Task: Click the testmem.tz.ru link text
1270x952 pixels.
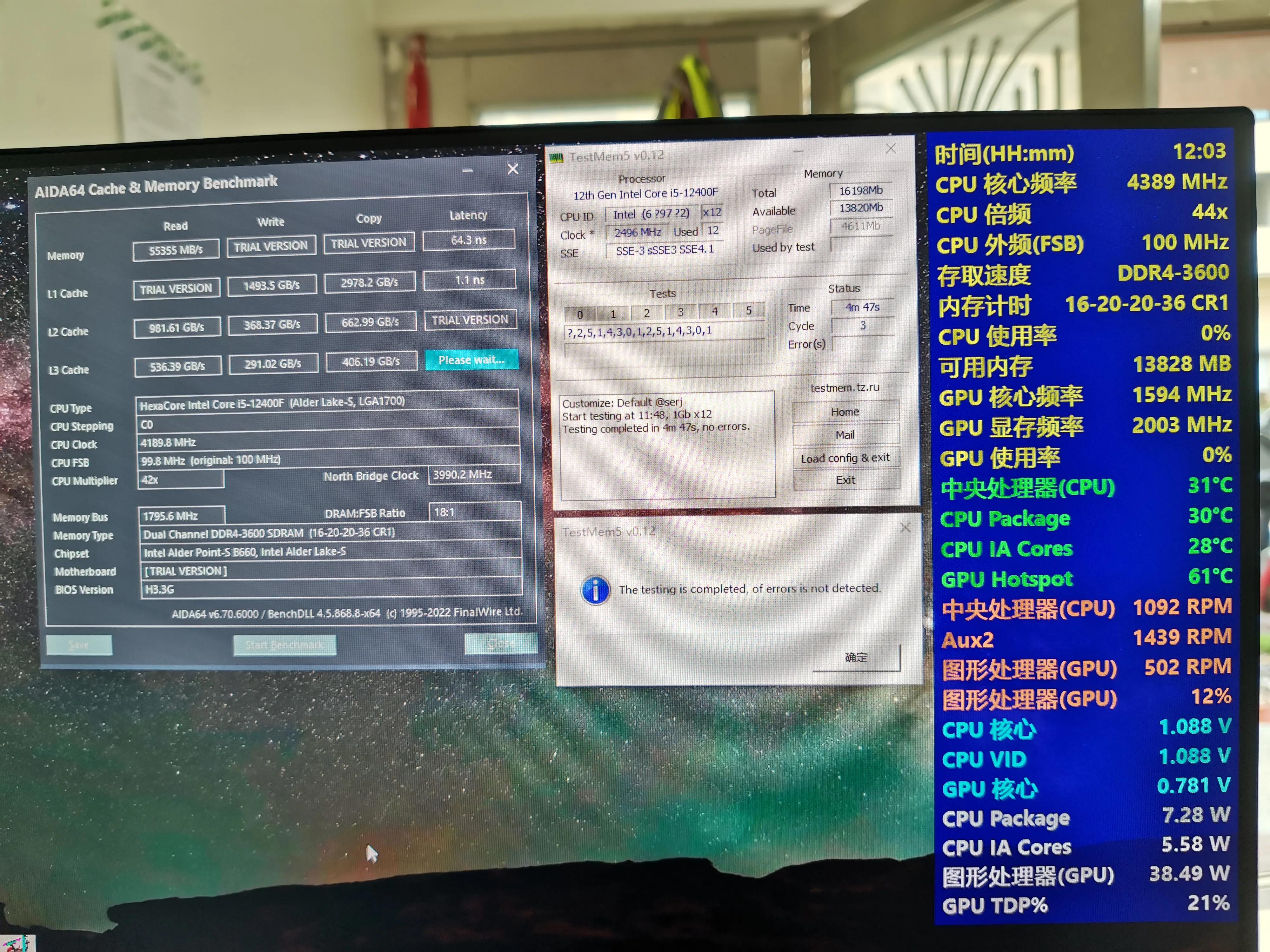Action: click(x=845, y=388)
